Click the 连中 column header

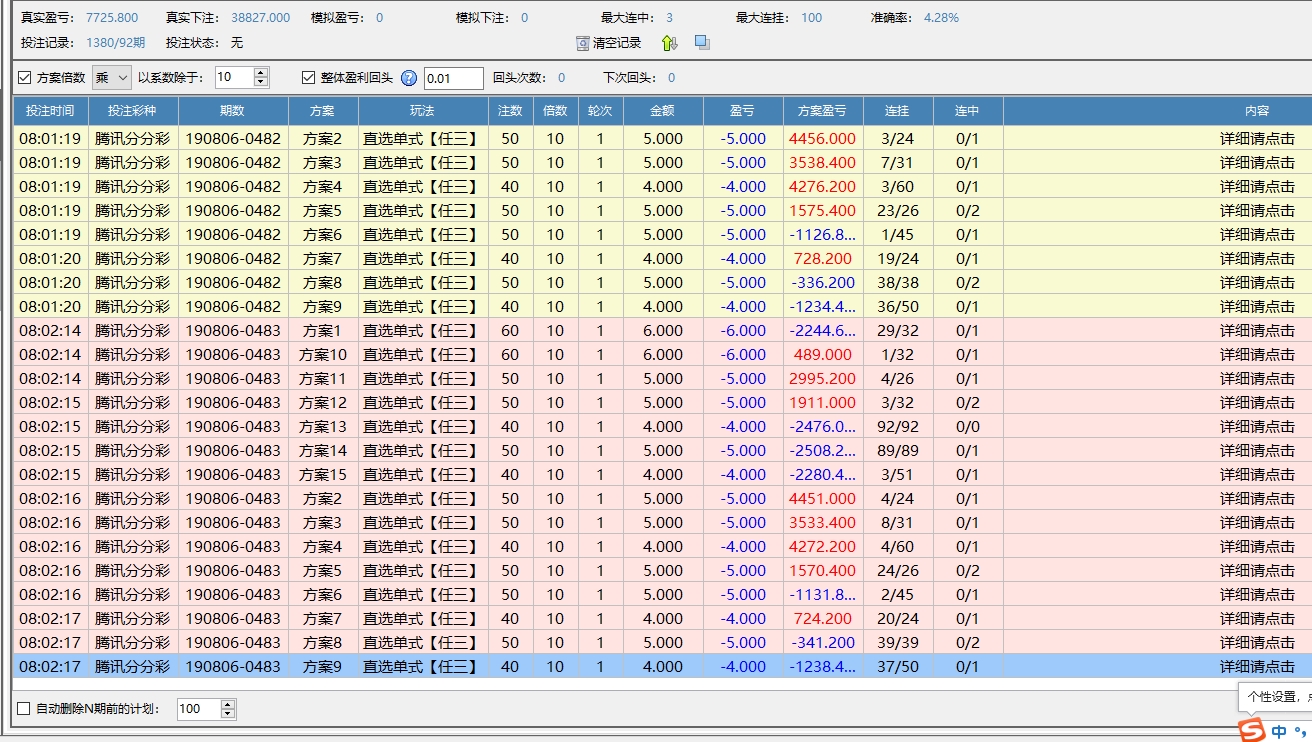click(968, 111)
